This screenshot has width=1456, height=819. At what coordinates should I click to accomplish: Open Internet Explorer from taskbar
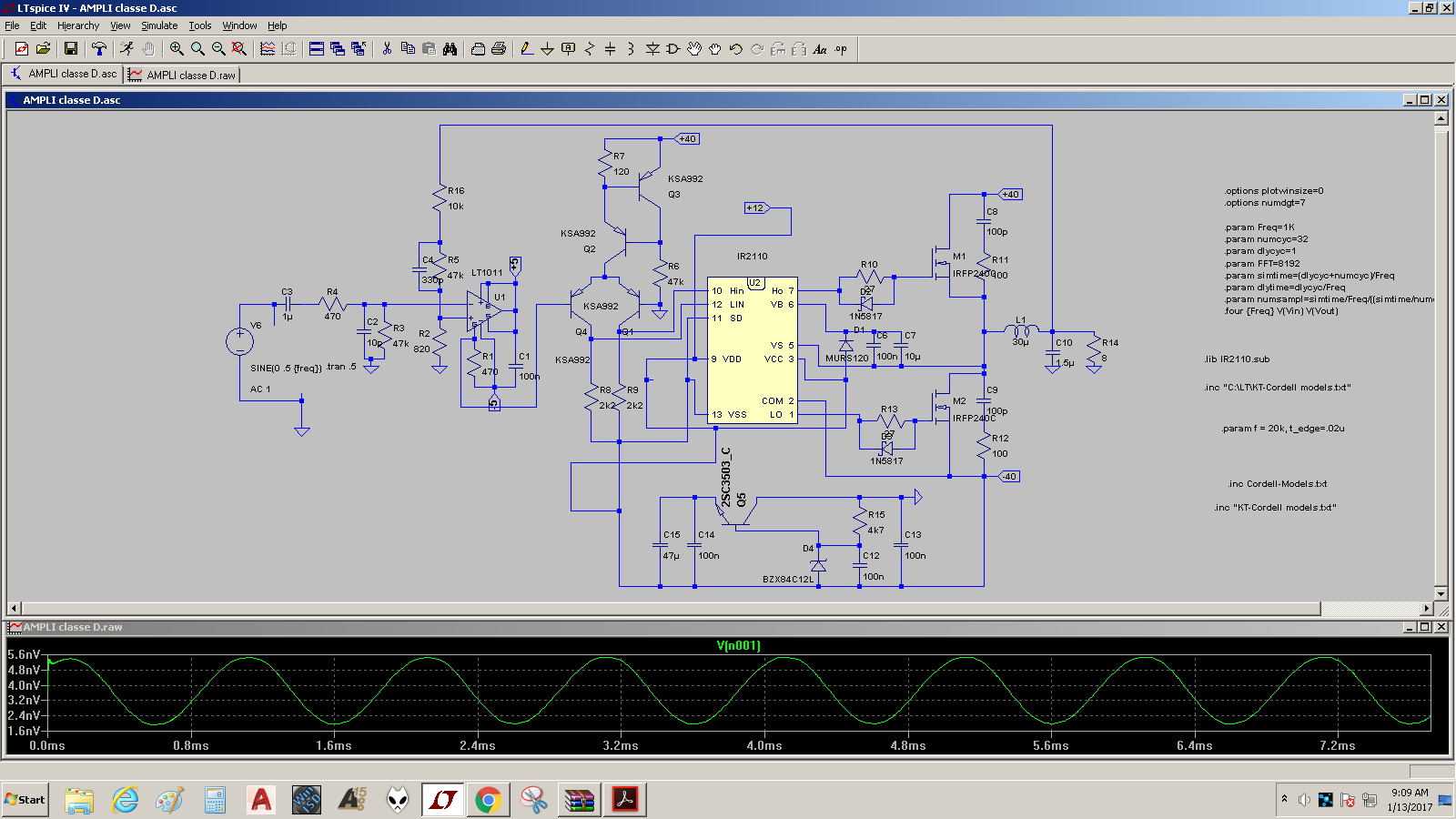pos(125,800)
